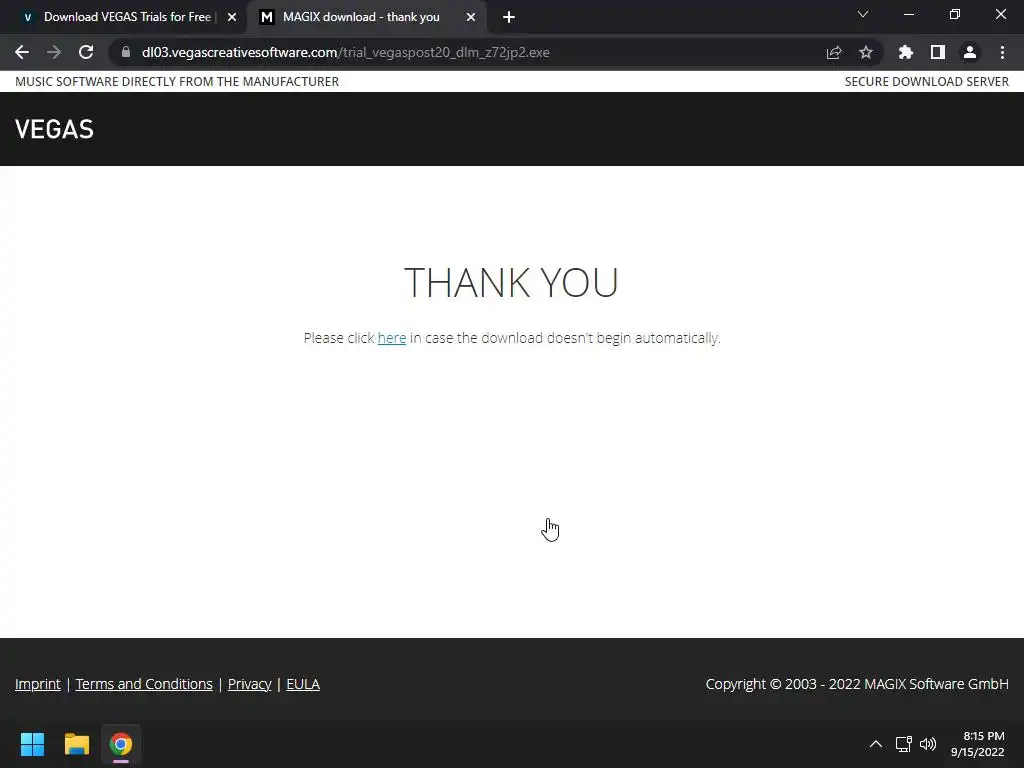Viewport: 1024px width, 768px height.
Task: Click the Chrome taskbar icon
Action: coord(121,744)
